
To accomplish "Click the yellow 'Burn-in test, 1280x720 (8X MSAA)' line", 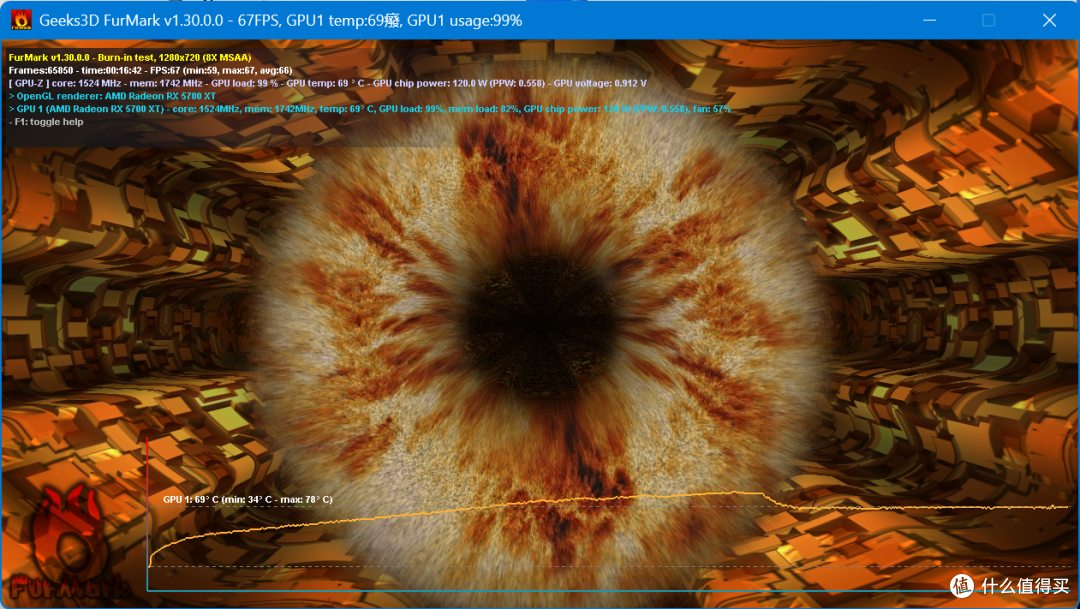I will point(129,57).
